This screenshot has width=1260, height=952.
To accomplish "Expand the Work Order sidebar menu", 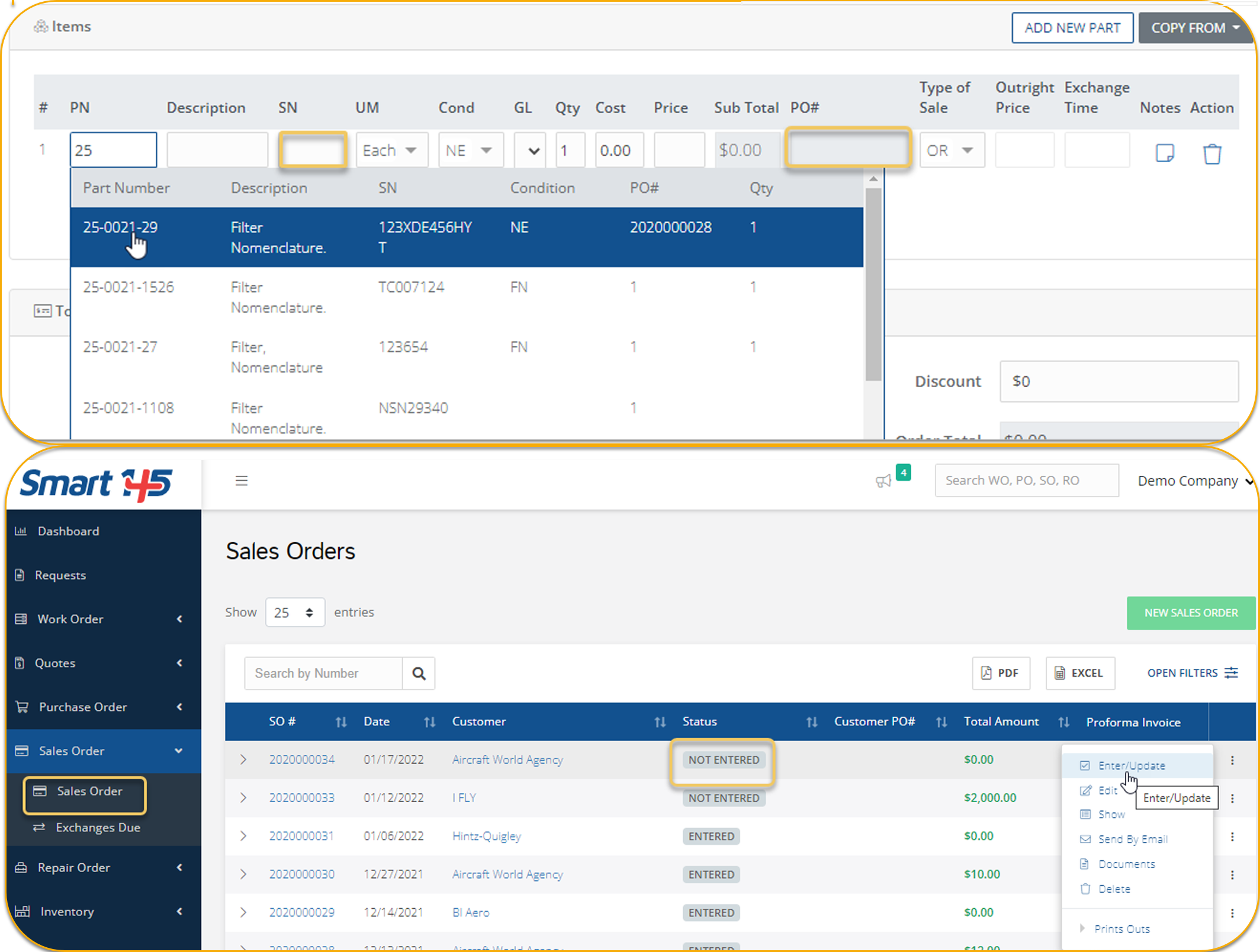I will (104, 619).
